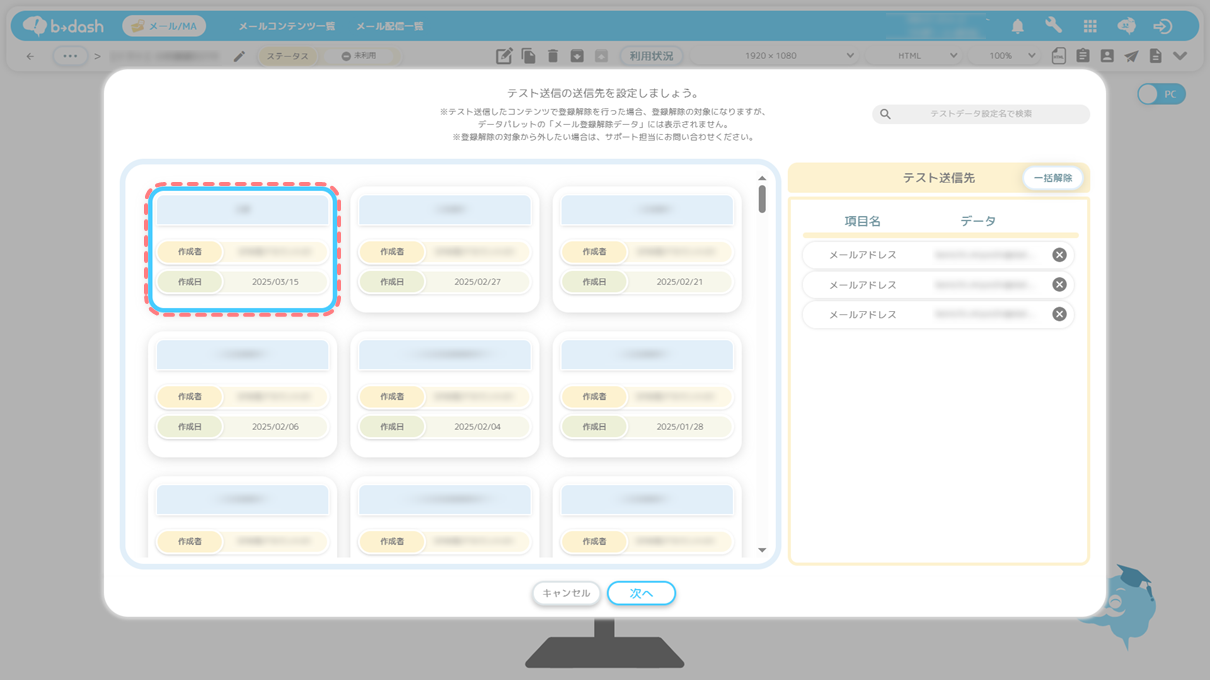Click the trash delete toolbar icon
The height and width of the screenshot is (680, 1210).
coord(552,56)
